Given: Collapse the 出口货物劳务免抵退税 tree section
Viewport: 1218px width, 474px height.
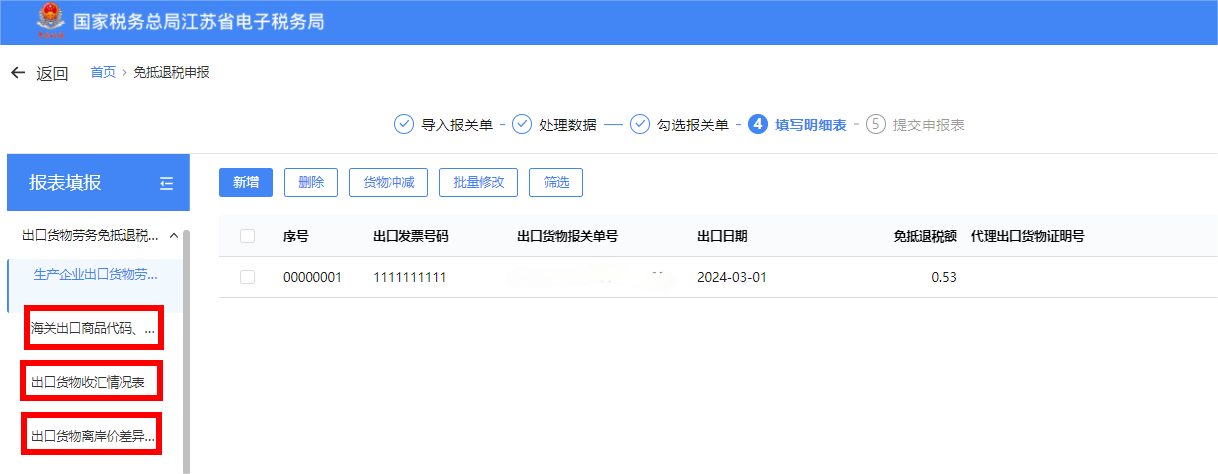Looking at the screenshot, I should click(173, 236).
